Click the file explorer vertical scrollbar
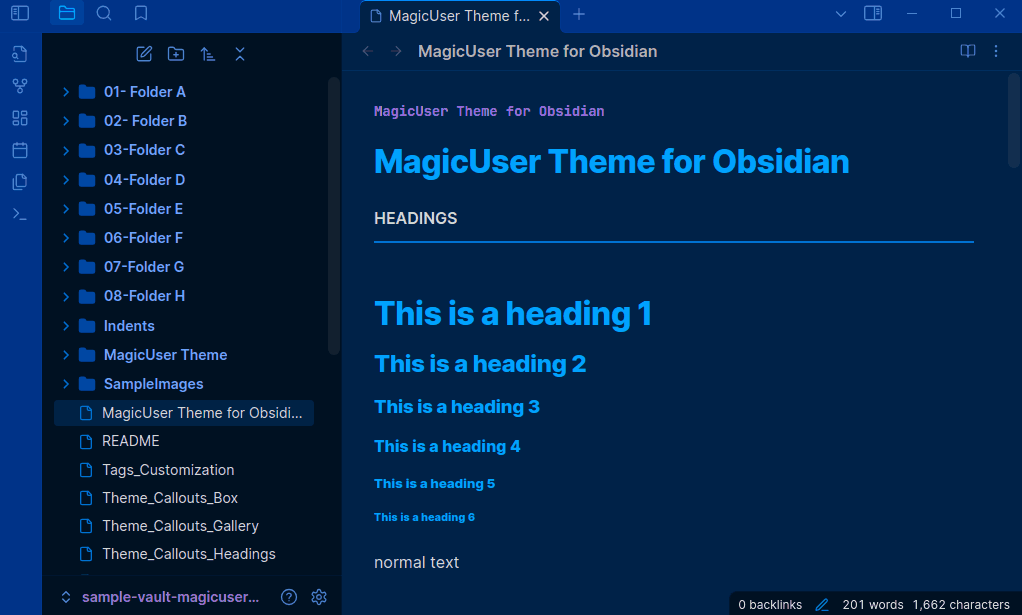The width and height of the screenshot is (1022, 615). (x=334, y=216)
